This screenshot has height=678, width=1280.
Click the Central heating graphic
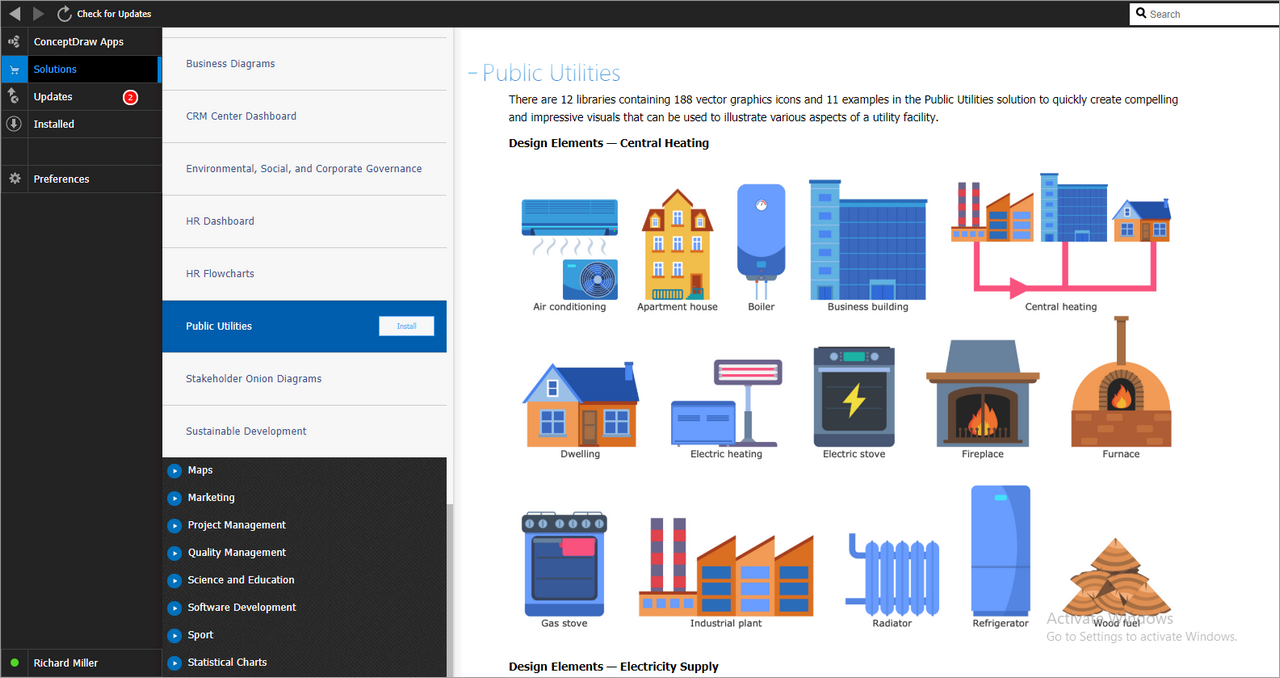(x=1061, y=236)
